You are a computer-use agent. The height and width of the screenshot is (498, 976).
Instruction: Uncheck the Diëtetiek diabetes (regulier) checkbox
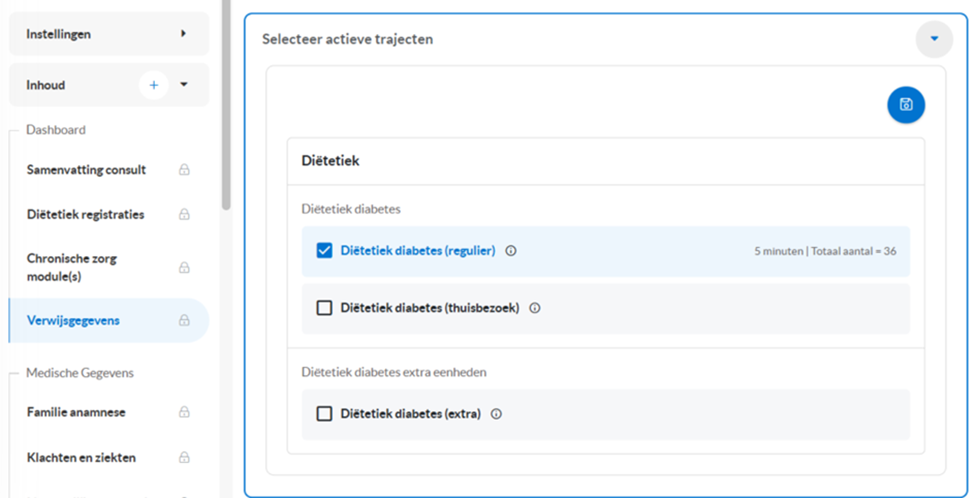[x=324, y=251]
